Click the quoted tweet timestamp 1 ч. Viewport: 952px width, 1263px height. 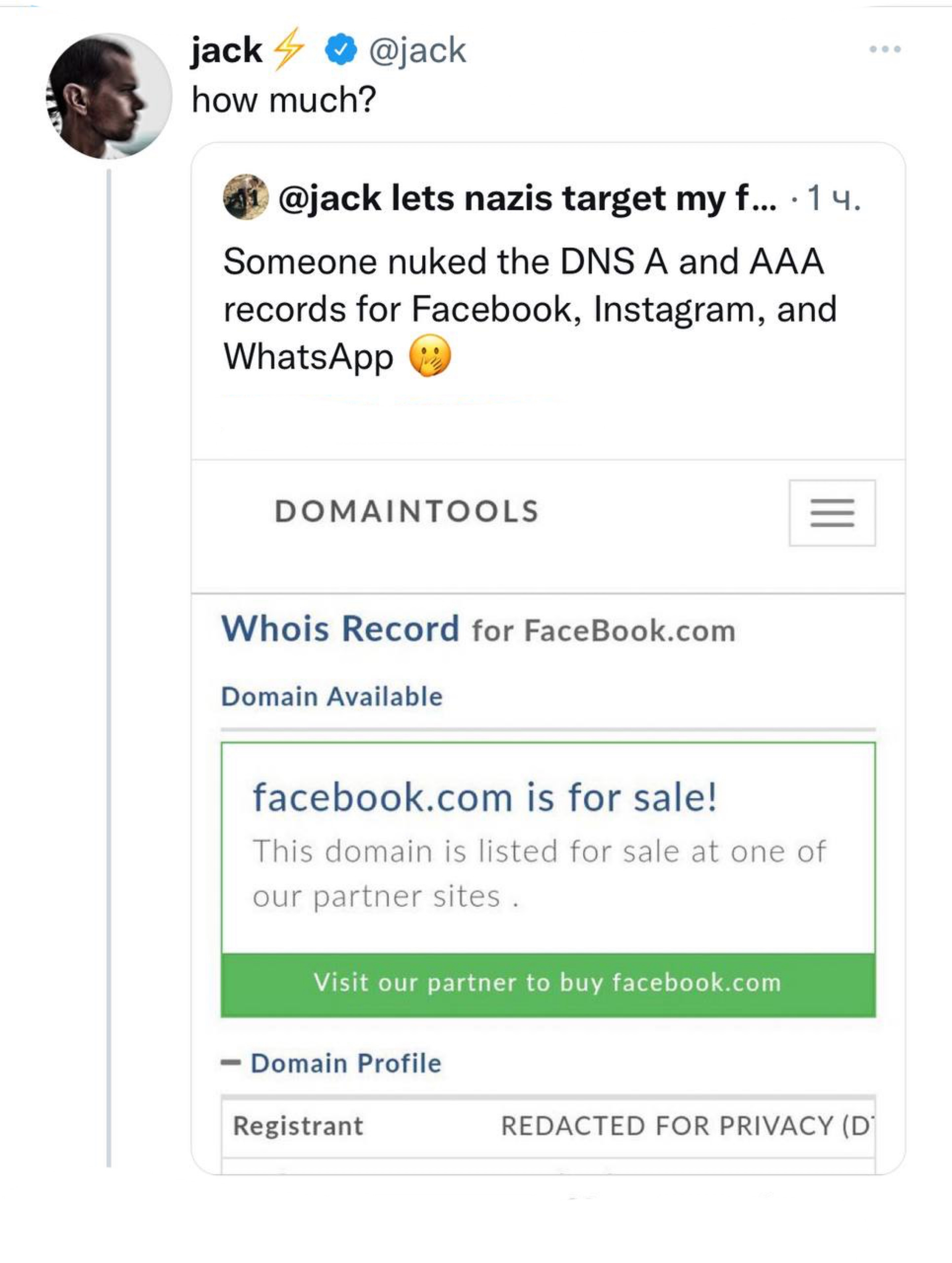tap(834, 198)
